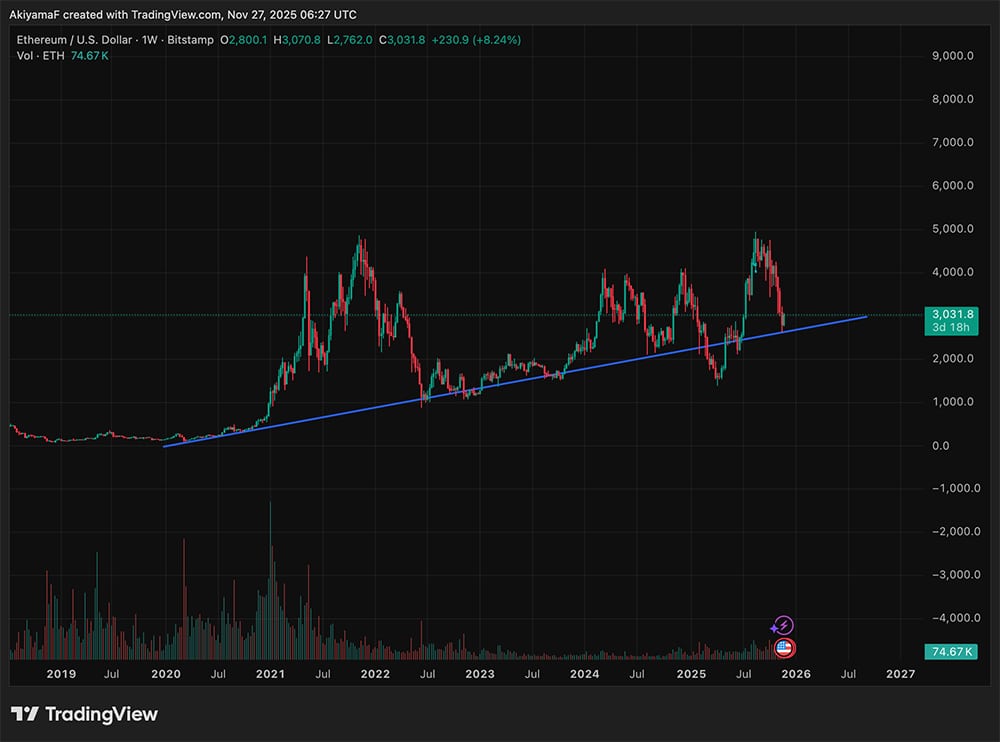Click the TradingView logo at bottom left
This screenshot has width=1000, height=742.
85,714
